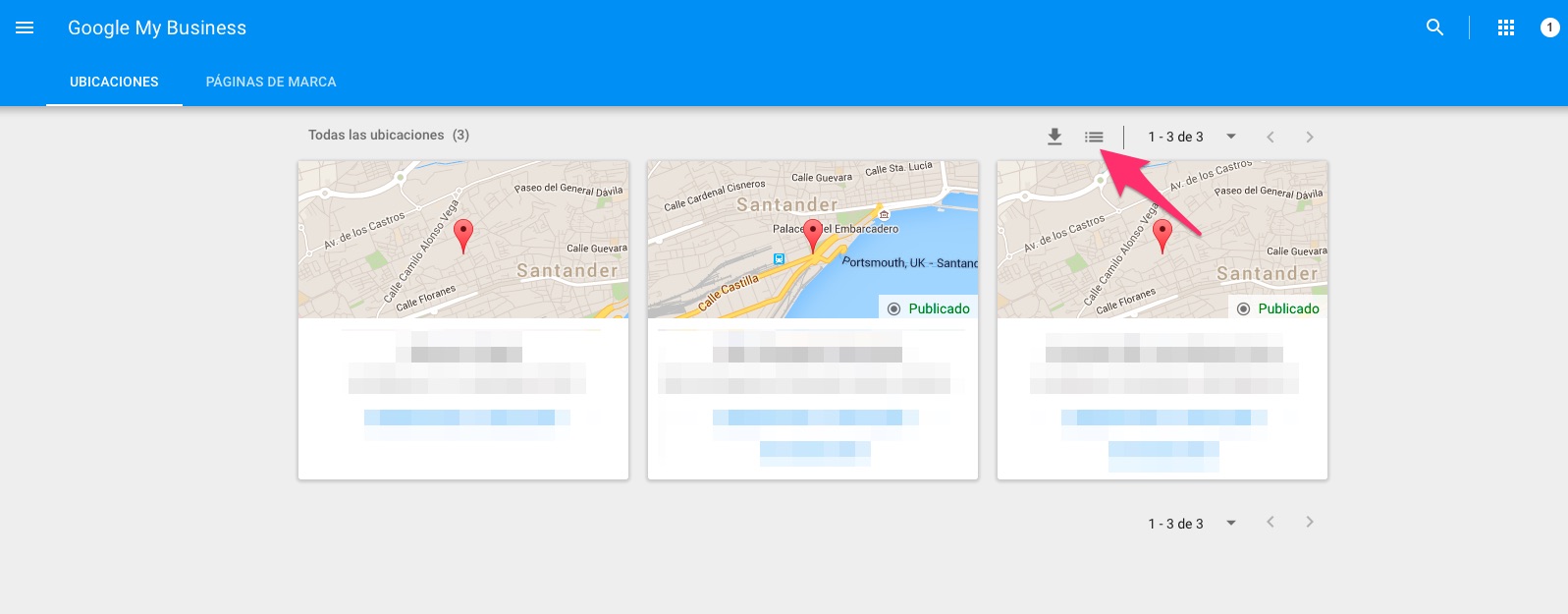Click Publicado status on third card
Screen dimensions: 1568x614
(1277, 308)
